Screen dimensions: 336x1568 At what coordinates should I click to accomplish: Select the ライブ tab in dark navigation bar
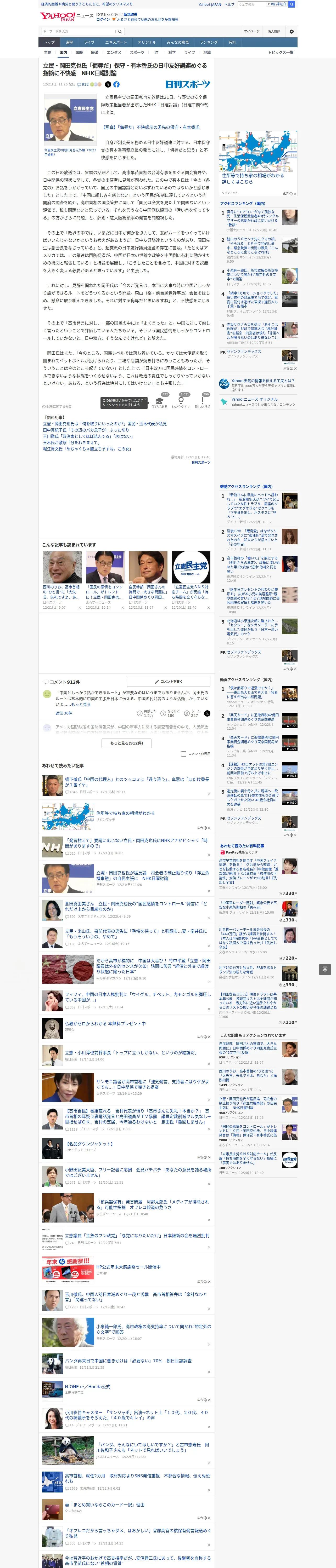89,43
